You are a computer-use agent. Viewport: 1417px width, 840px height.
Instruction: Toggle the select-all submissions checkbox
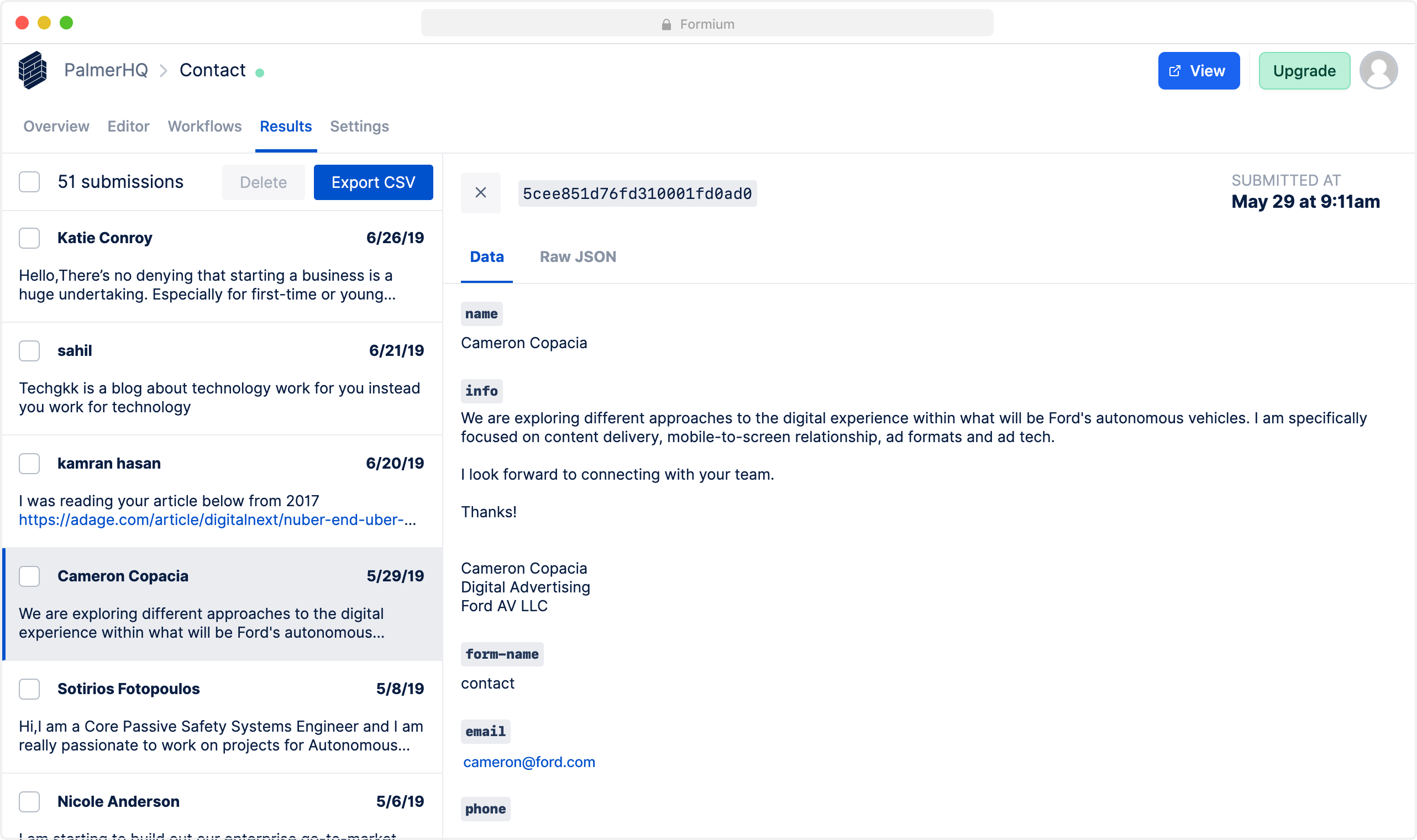tap(29, 182)
